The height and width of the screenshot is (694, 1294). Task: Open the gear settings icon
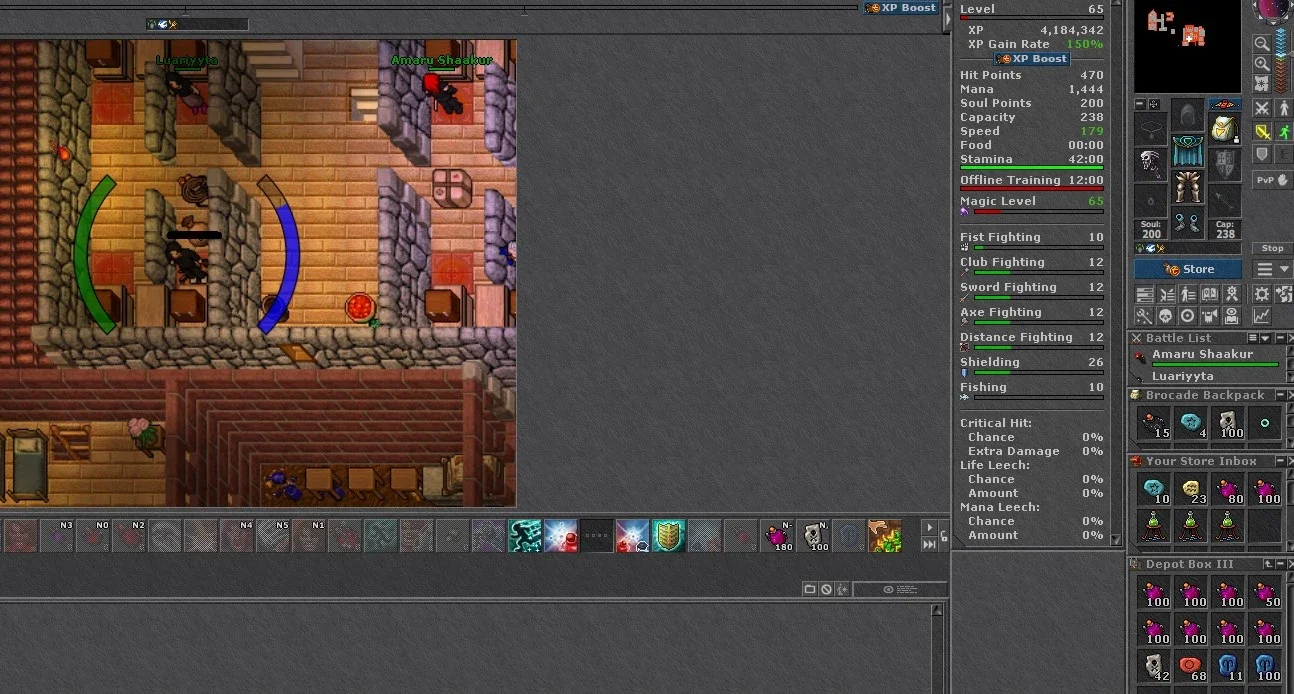(1261, 294)
